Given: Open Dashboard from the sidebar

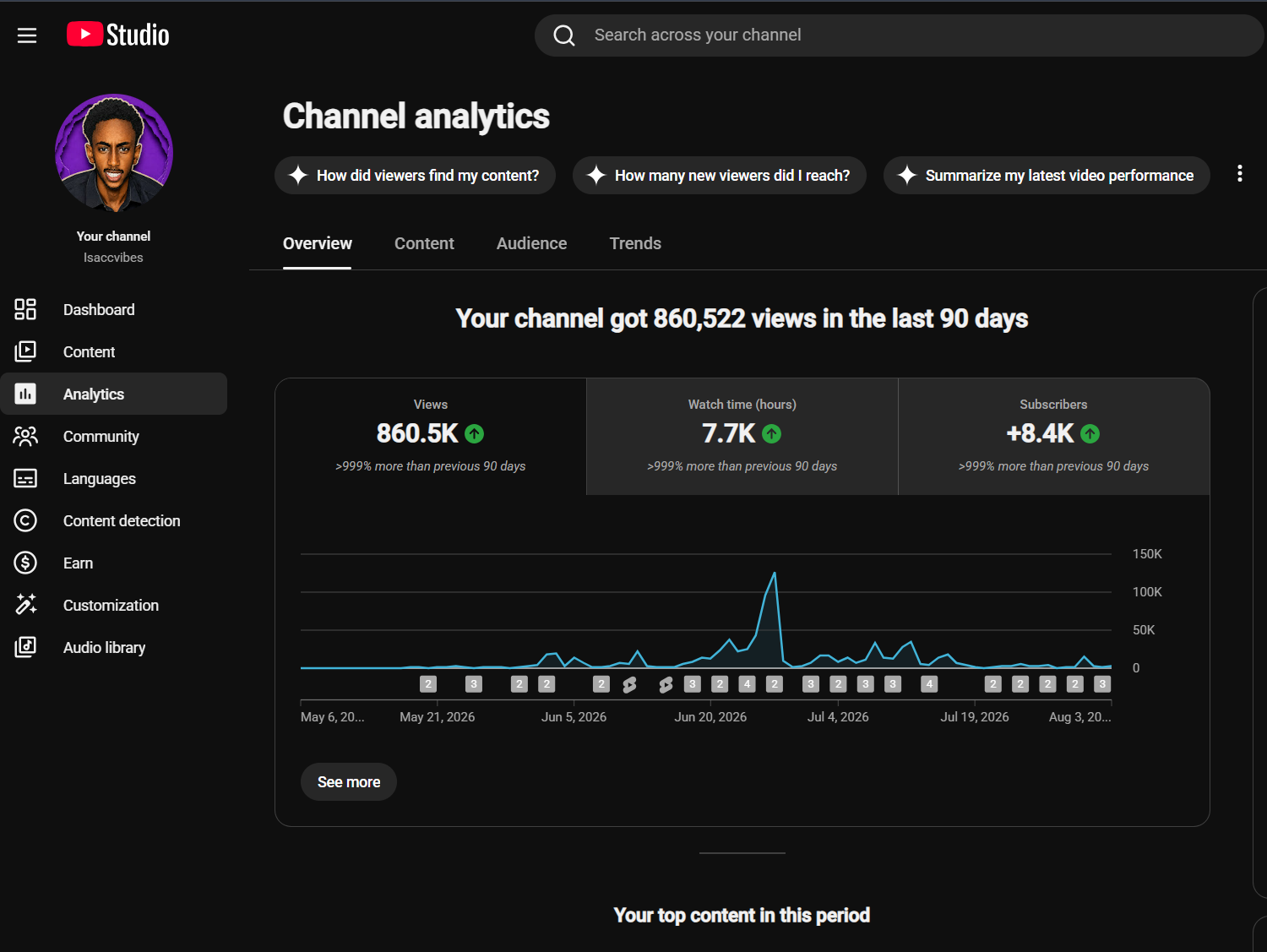Looking at the screenshot, I should click(x=114, y=309).
